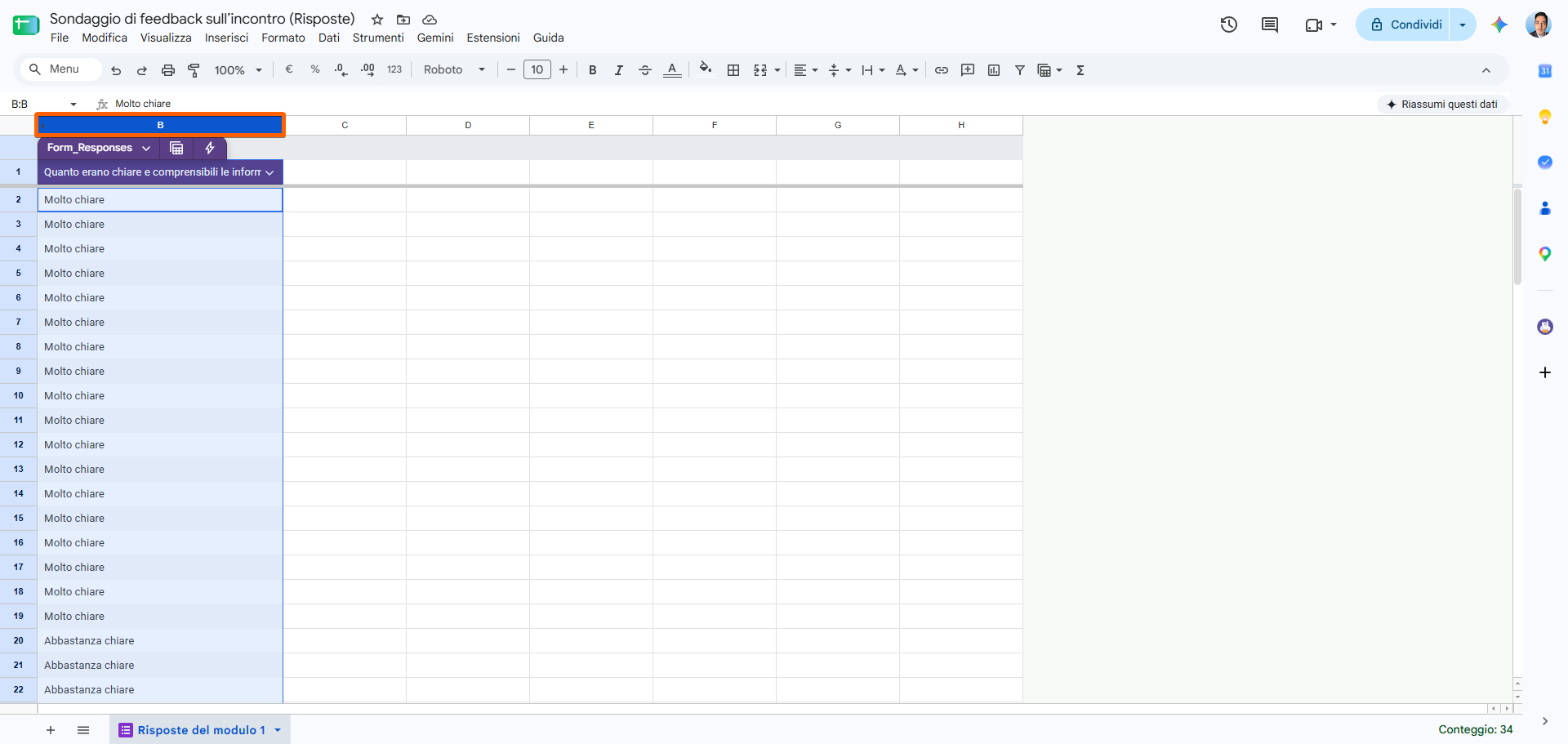Open the Estensioni menu
1568x744 pixels.
[x=493, y=38]
